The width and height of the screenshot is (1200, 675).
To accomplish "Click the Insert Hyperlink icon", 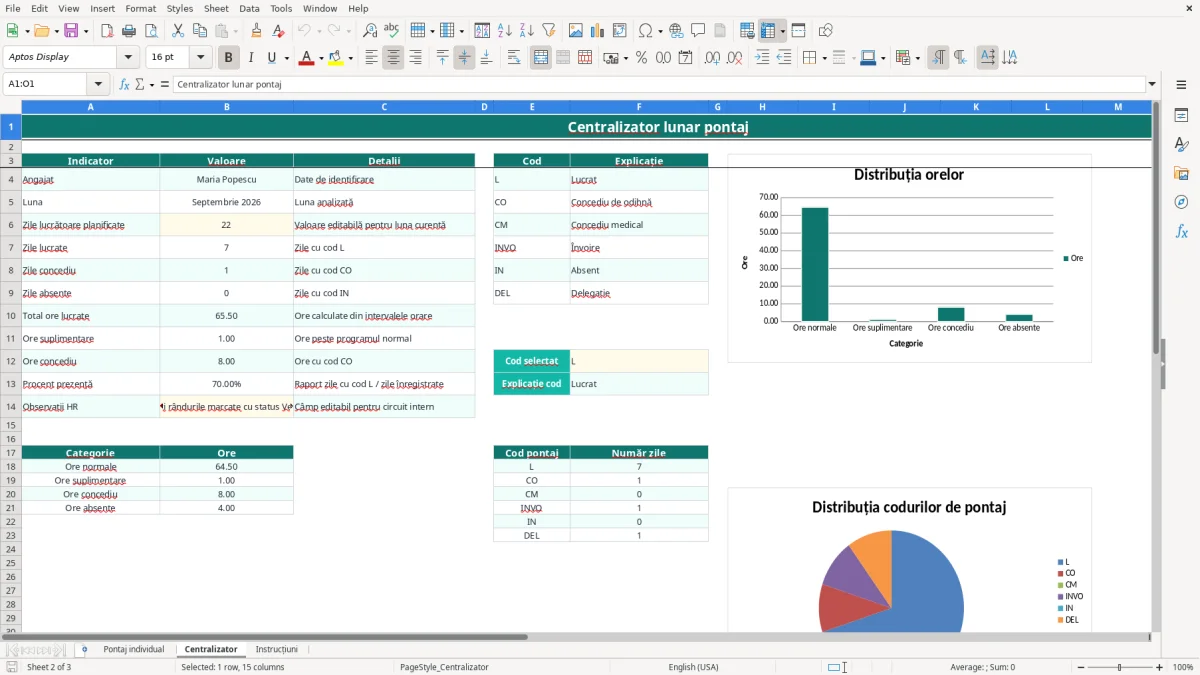I will pyautogui.click(x=676, y=31).
